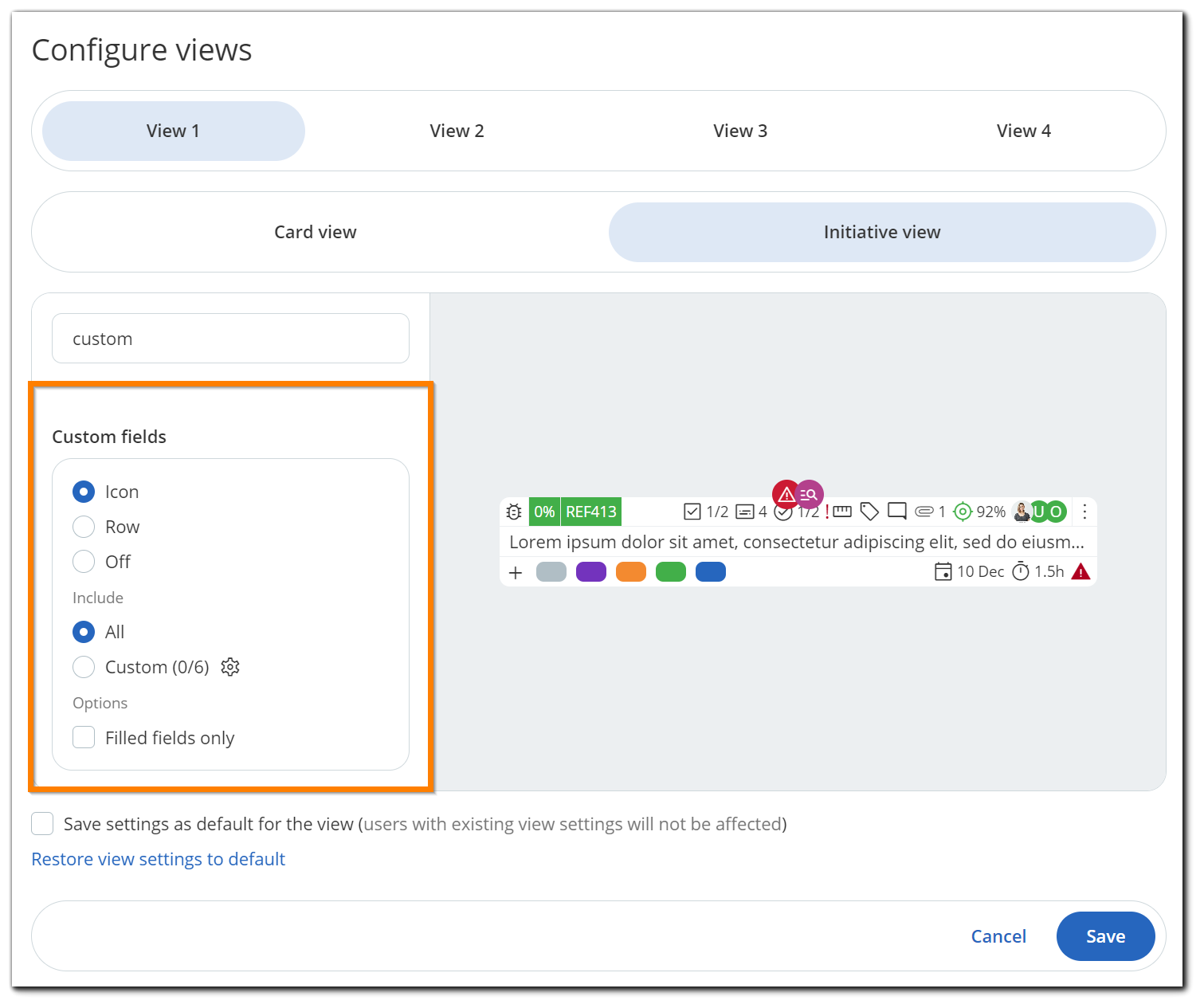The height and width of the screenshot is (1008, 1204).
Task: Switch to the View 2 tab
Action: pyautogui.click(x=457, y=131)
